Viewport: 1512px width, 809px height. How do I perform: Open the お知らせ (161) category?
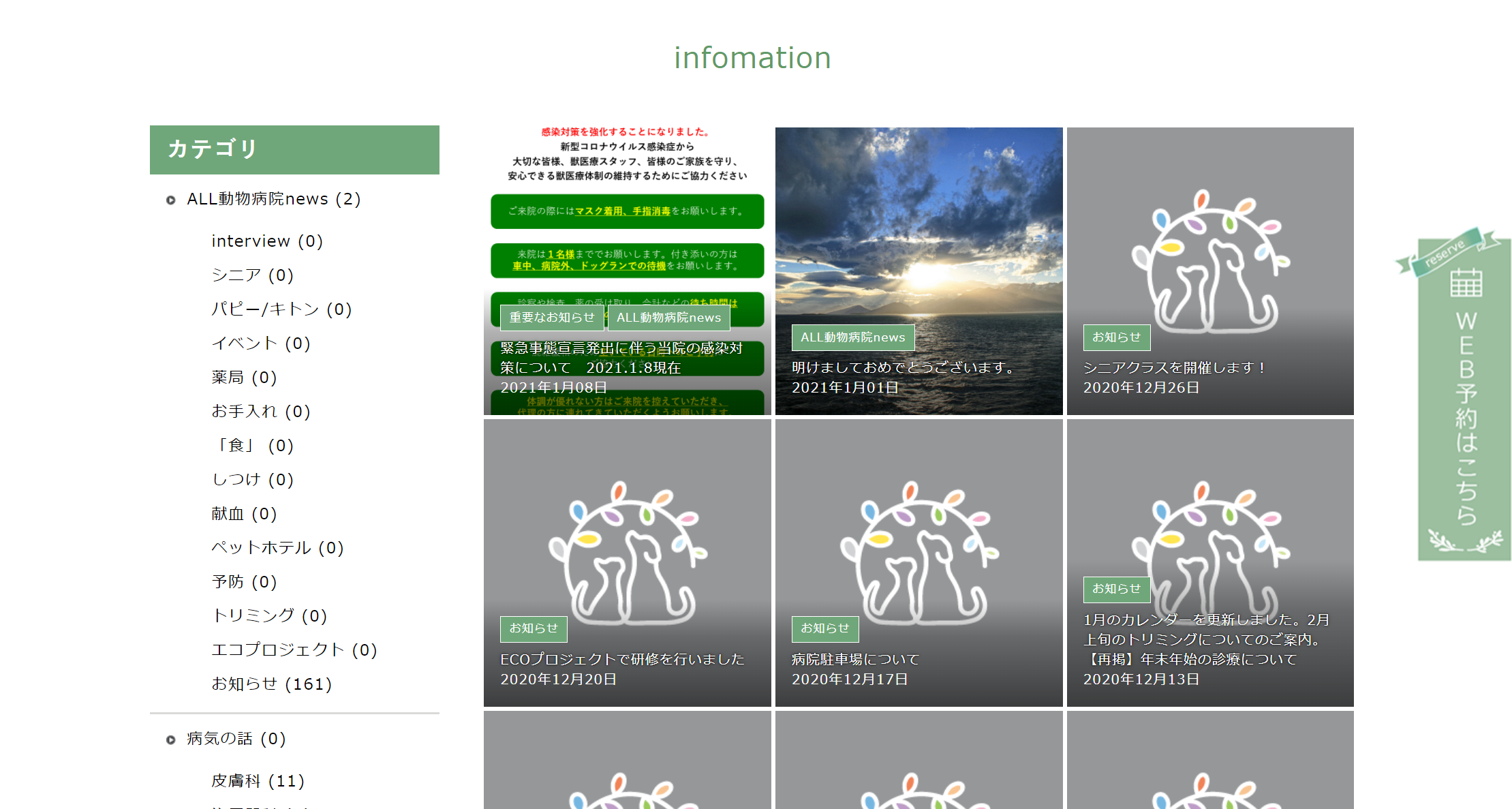pyautogui.click(x=271, y=684)
